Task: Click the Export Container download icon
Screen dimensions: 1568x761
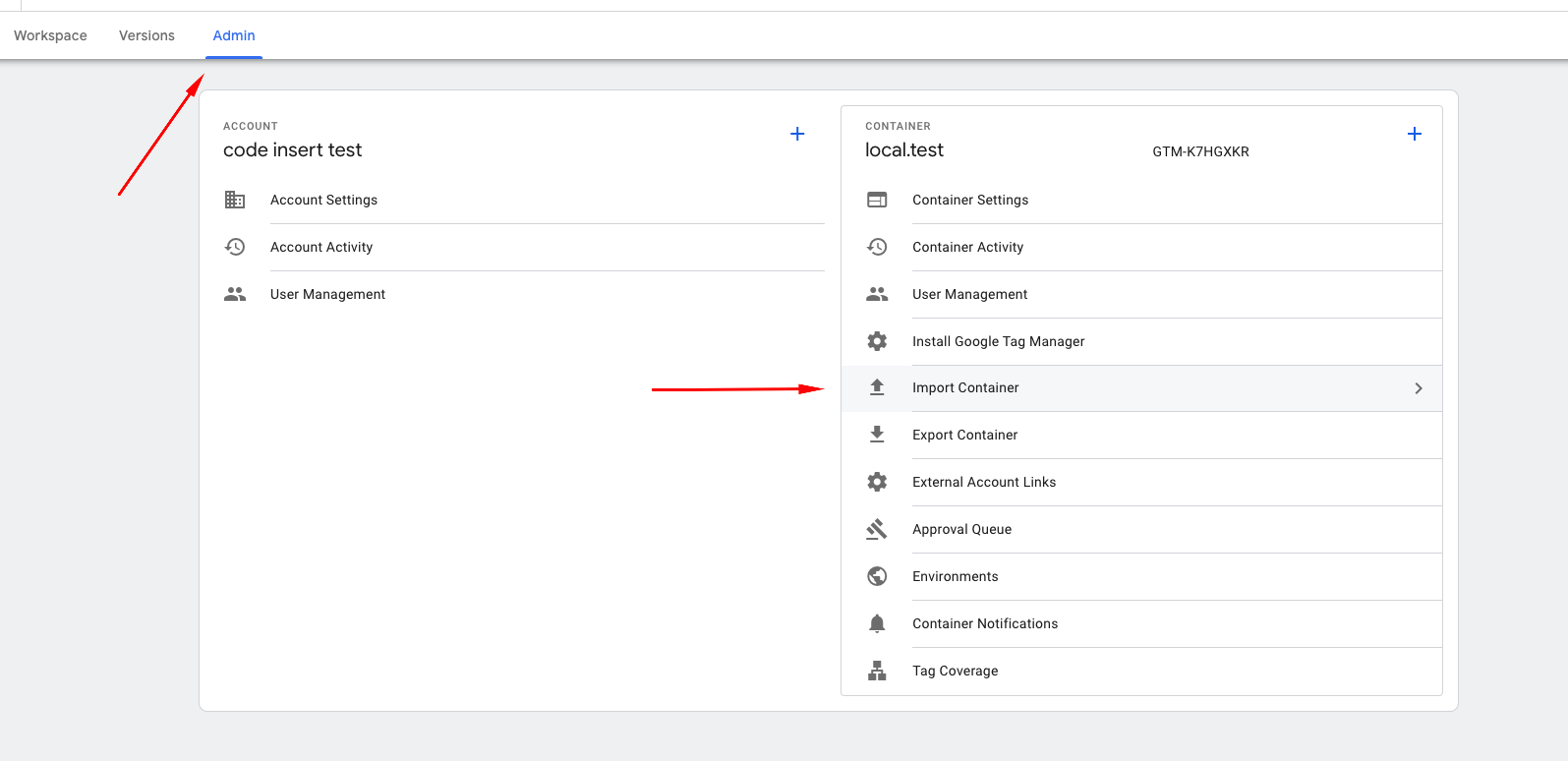Action: 877,435
